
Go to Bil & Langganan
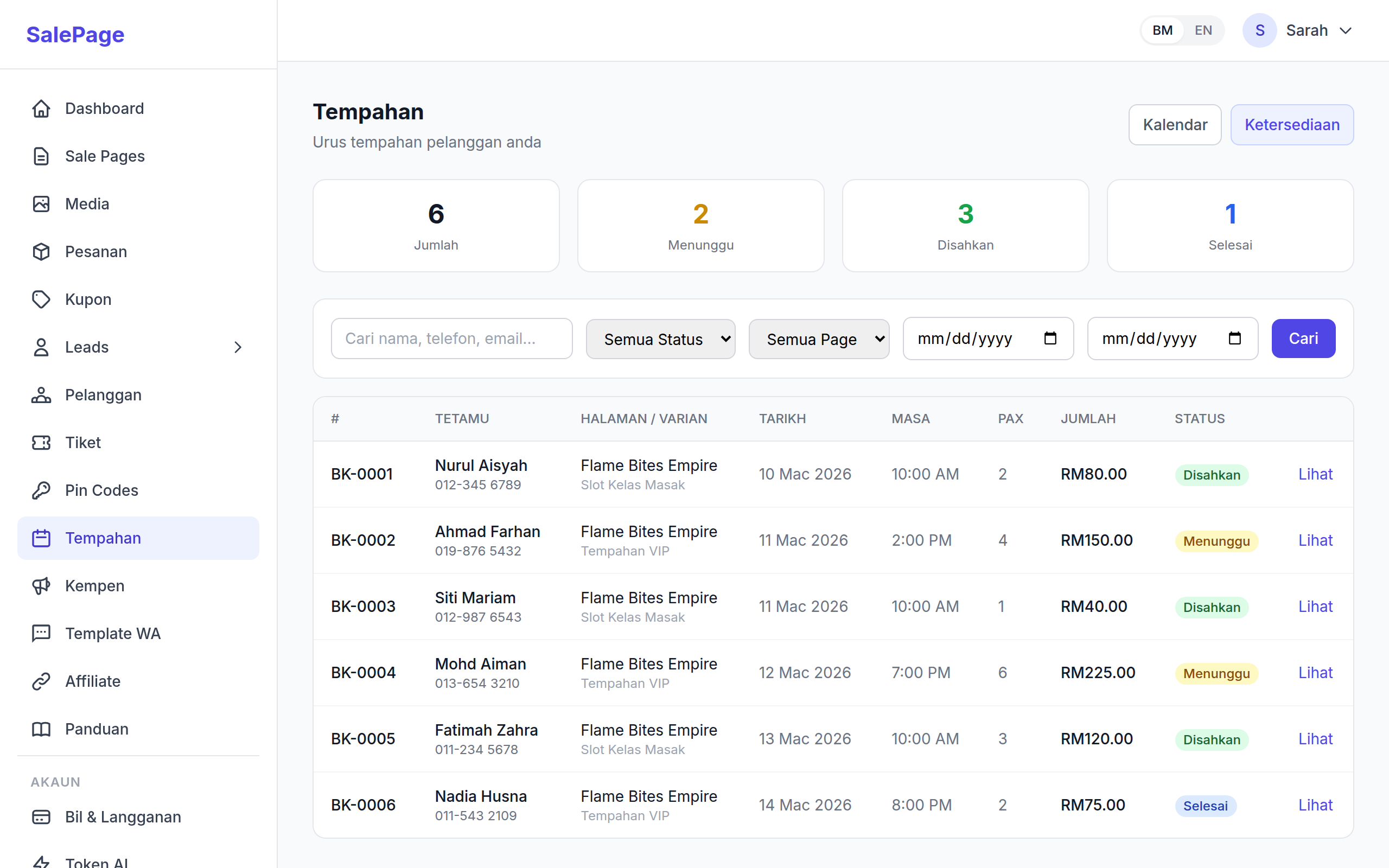[x=123, y=816]
